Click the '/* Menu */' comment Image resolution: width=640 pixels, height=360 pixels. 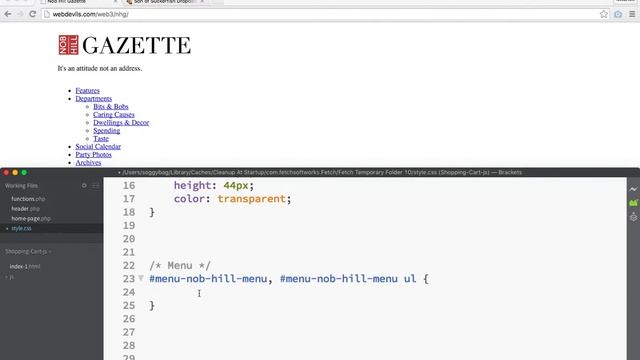coord(180,266)
